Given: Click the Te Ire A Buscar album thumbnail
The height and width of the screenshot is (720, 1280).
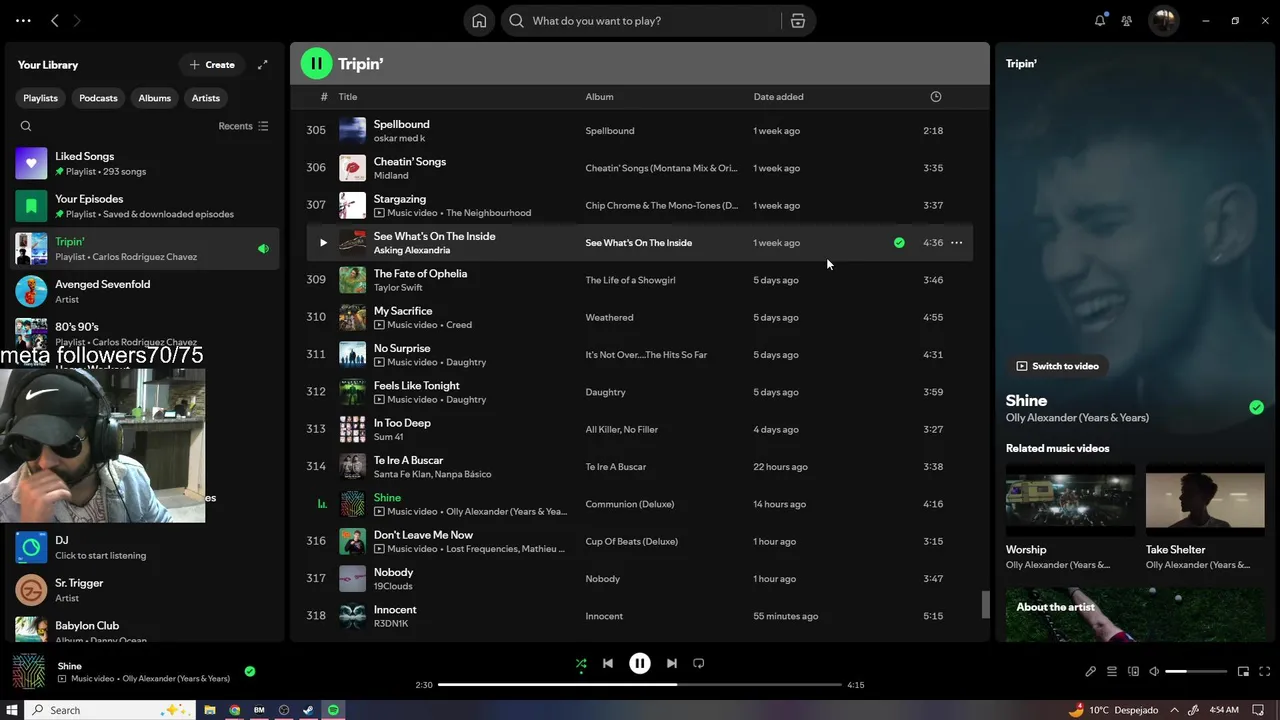Looking at the screenshot, I should pos(352,467).
